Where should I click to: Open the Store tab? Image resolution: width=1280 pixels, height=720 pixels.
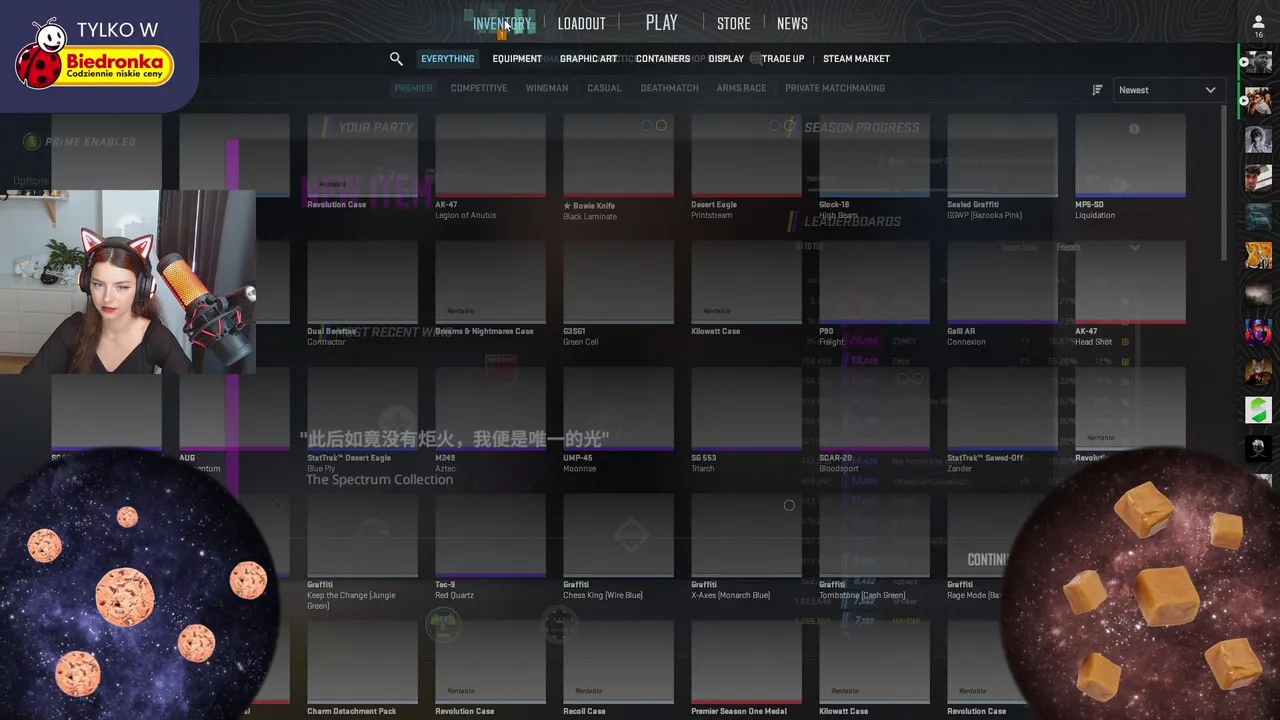(733, 24)
